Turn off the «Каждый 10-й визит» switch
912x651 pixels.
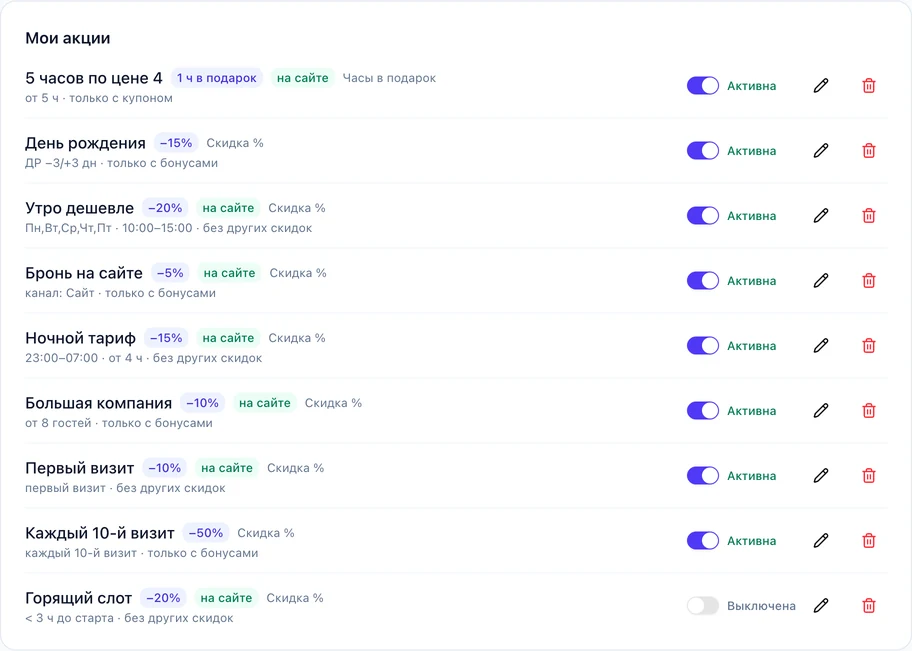tap(703, 540)
